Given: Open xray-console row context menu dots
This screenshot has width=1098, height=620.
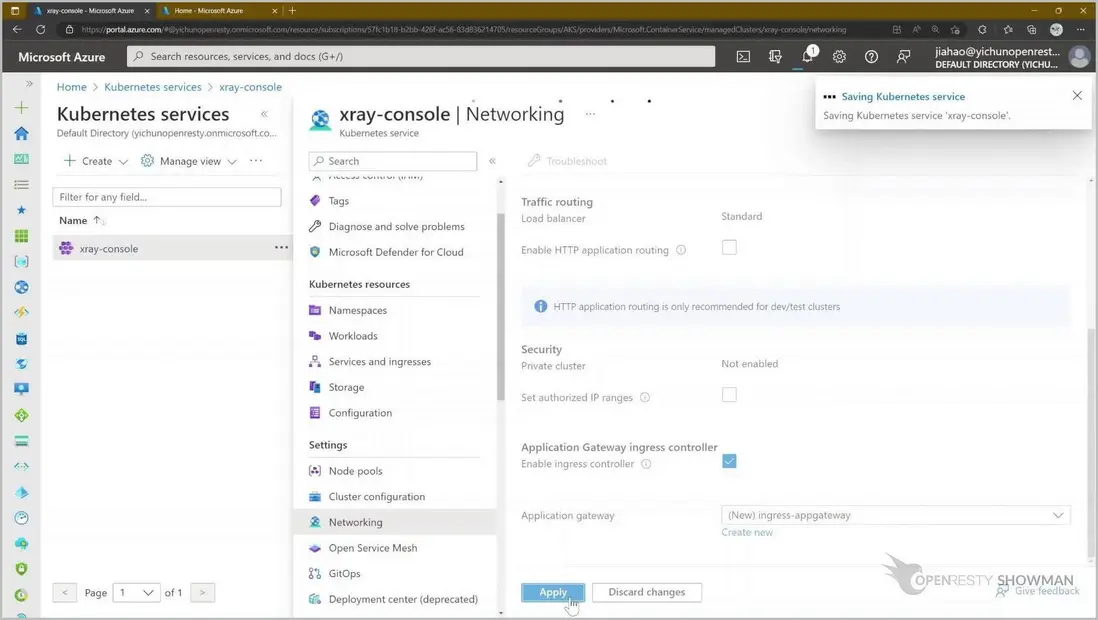Looking at the screenshot, I should pyautogui.click(x=281, y=247).
